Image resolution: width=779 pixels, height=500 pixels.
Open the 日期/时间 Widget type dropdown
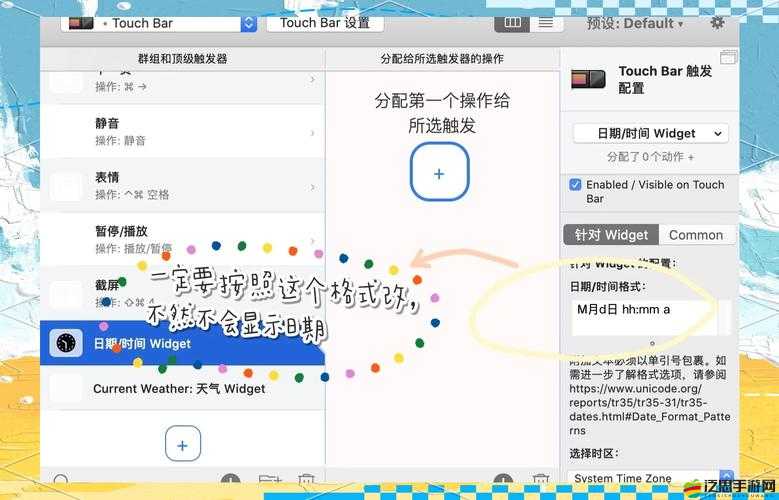(651, 133)
